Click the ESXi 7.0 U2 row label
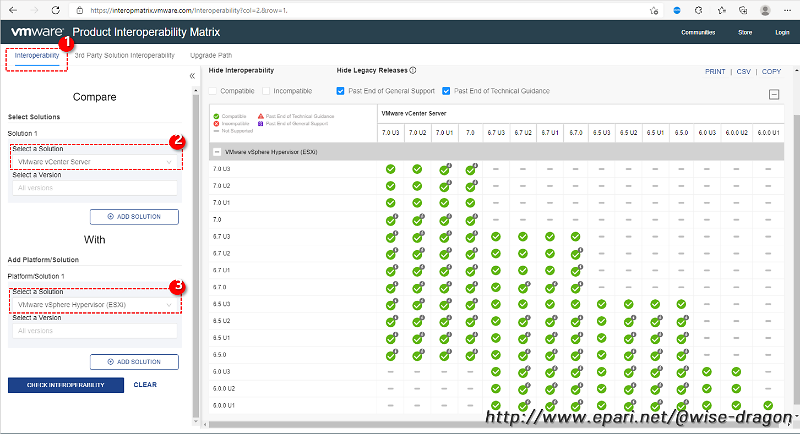Image resolution: width=800 pixels, height=434 pixels. click(x=221, y=186)
